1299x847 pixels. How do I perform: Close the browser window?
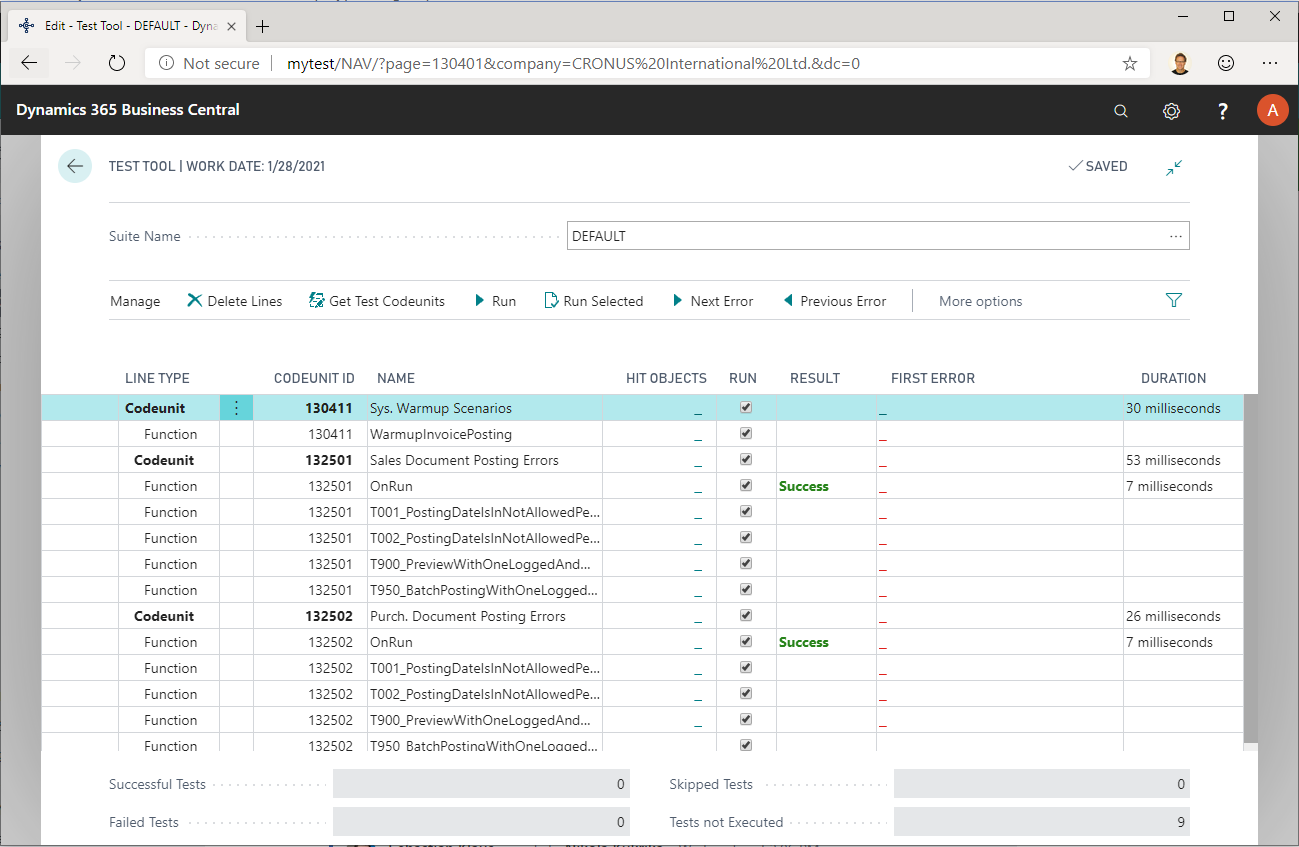click(x=1274, y=16)
